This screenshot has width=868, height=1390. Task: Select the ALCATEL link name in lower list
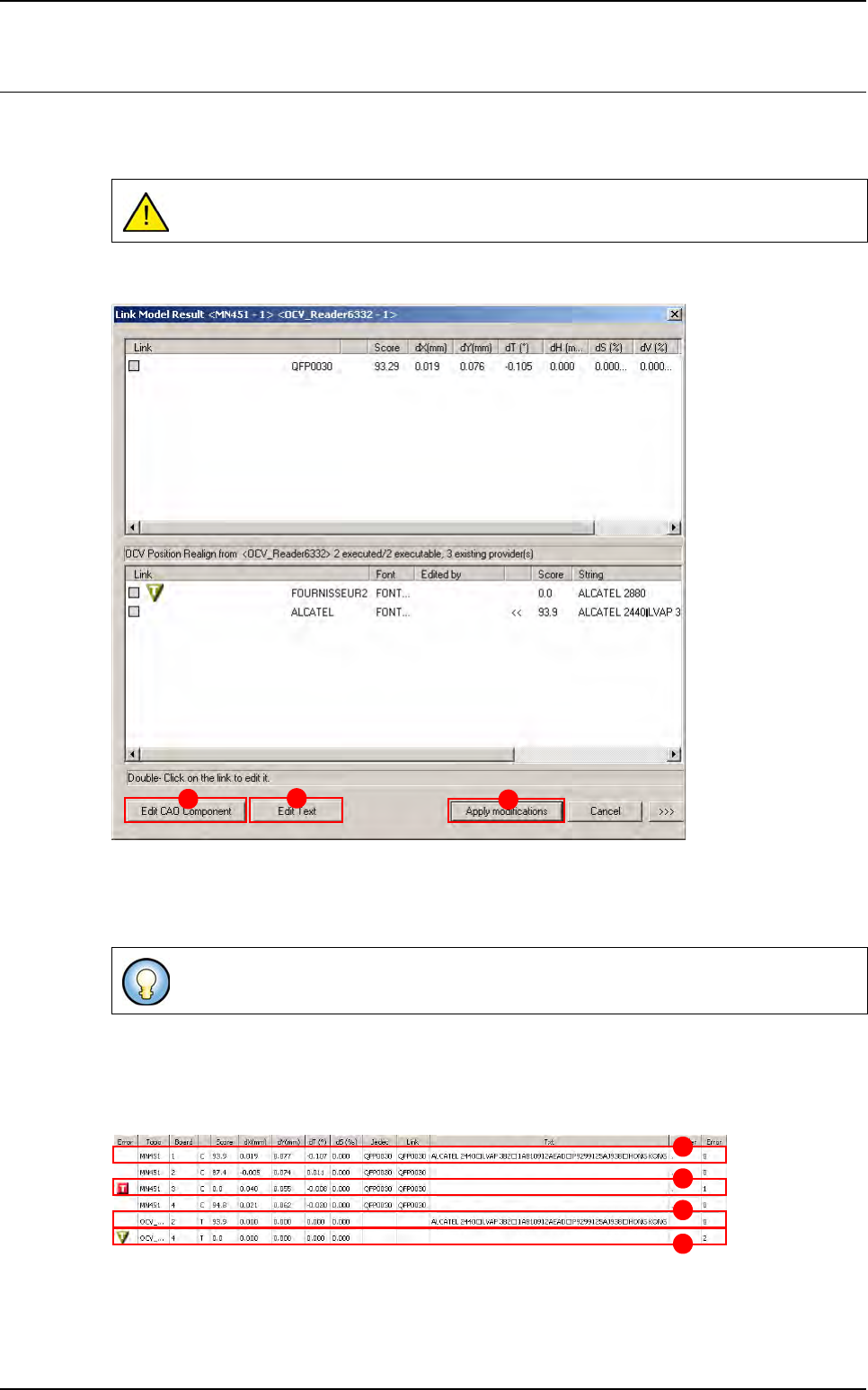[312, 613]
